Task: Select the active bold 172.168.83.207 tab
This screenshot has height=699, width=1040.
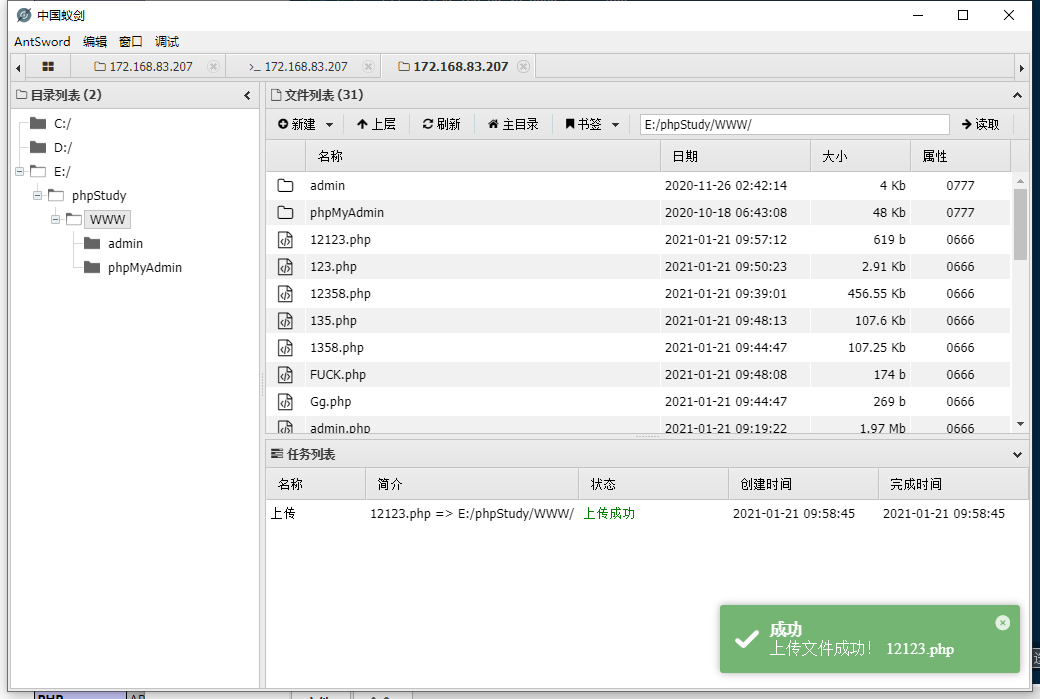Action: click(453, 66)
